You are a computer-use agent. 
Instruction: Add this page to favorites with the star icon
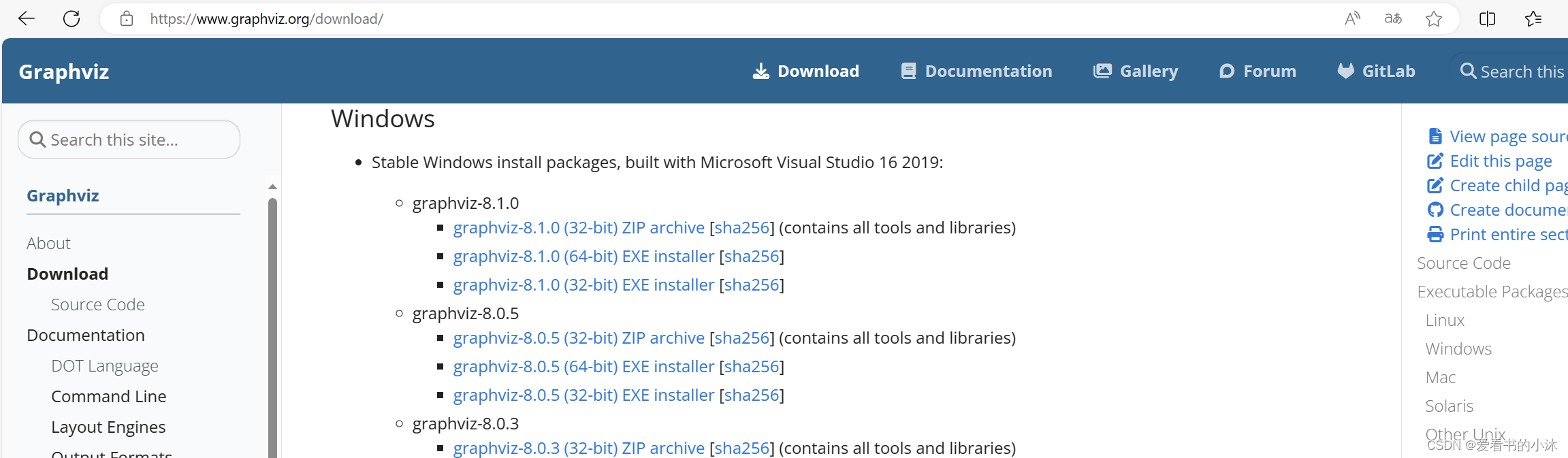click(1434, 18)
